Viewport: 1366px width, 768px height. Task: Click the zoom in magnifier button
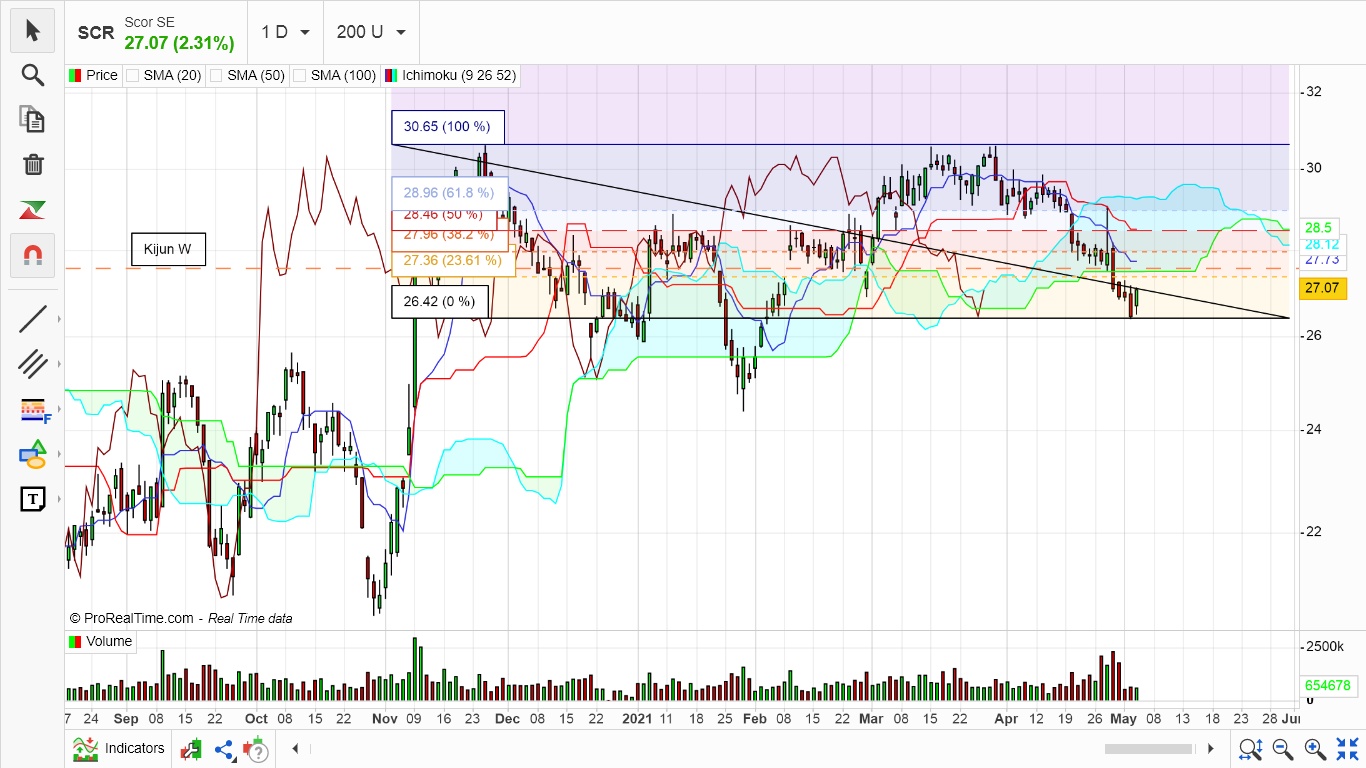click(1315, 748)
